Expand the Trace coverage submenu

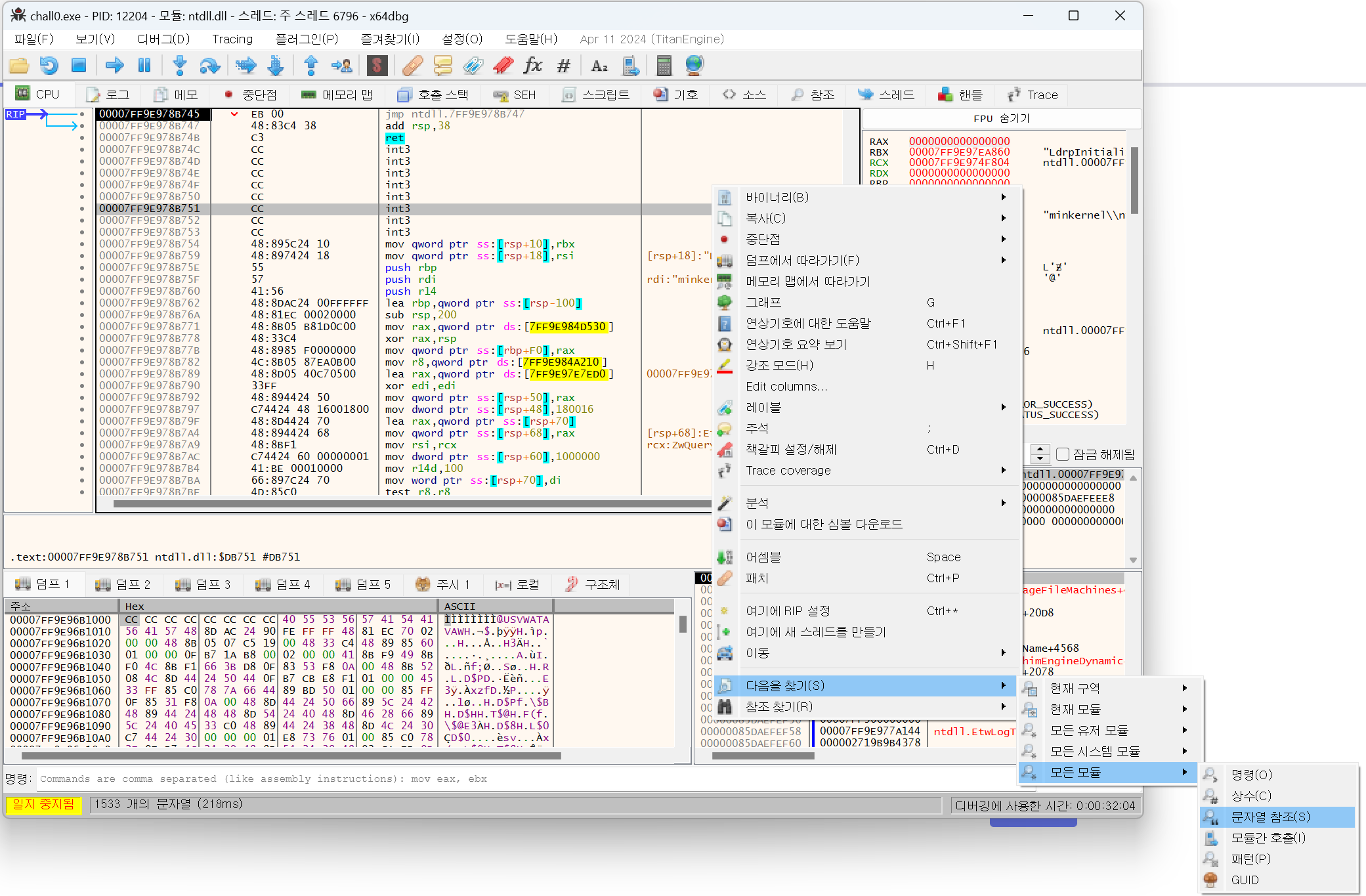click(x=788, y=470)
